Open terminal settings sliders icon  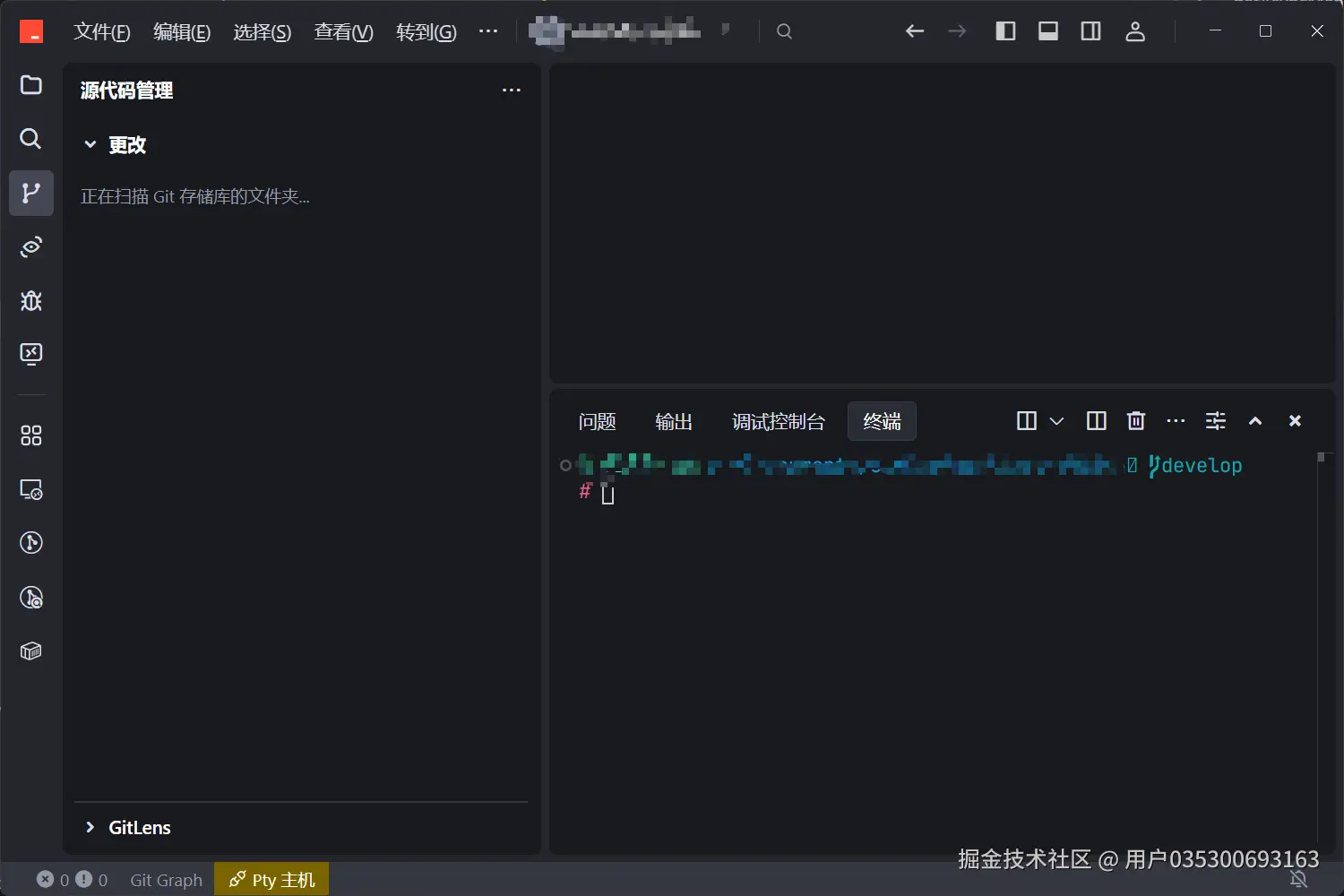1216,421
